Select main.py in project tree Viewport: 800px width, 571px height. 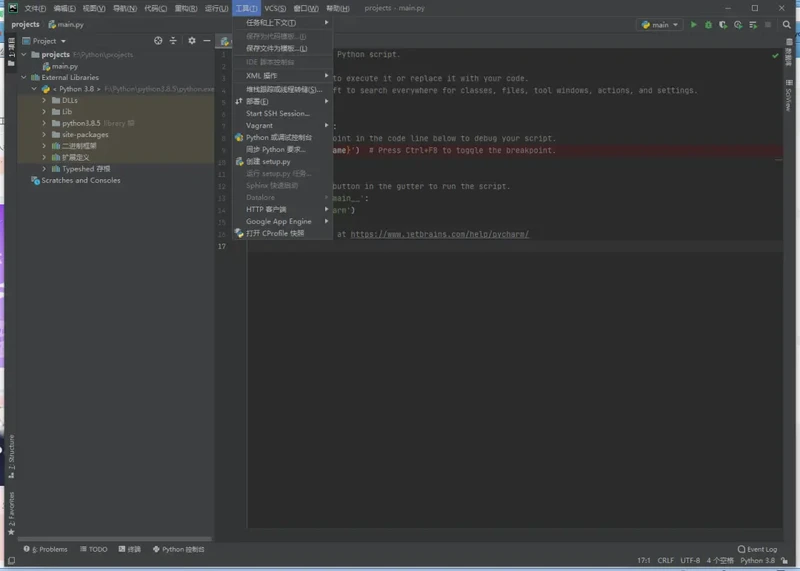pyautogui.click(x=65, y=66)
